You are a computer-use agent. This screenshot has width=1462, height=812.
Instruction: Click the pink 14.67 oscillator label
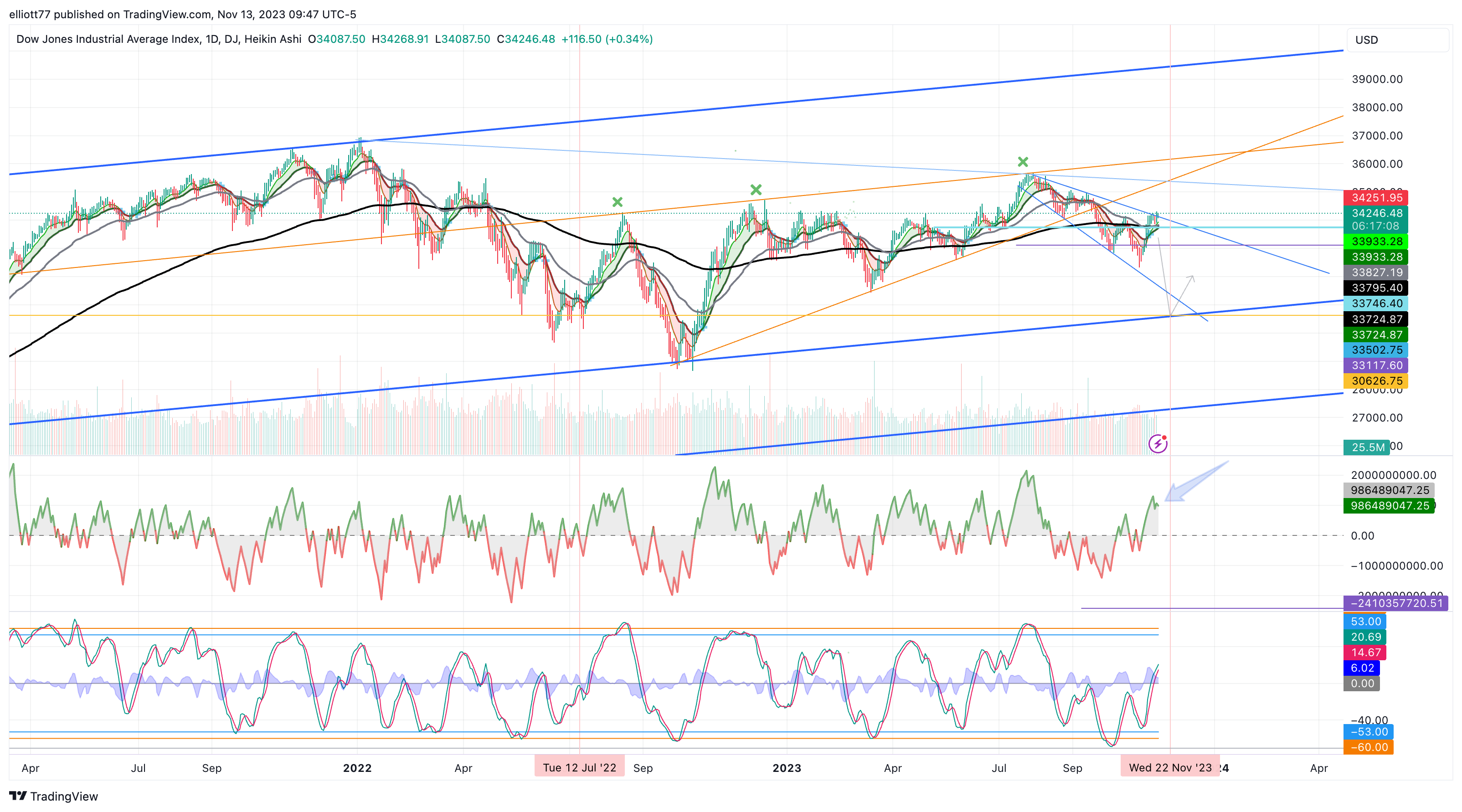(x=1364, y=653)
